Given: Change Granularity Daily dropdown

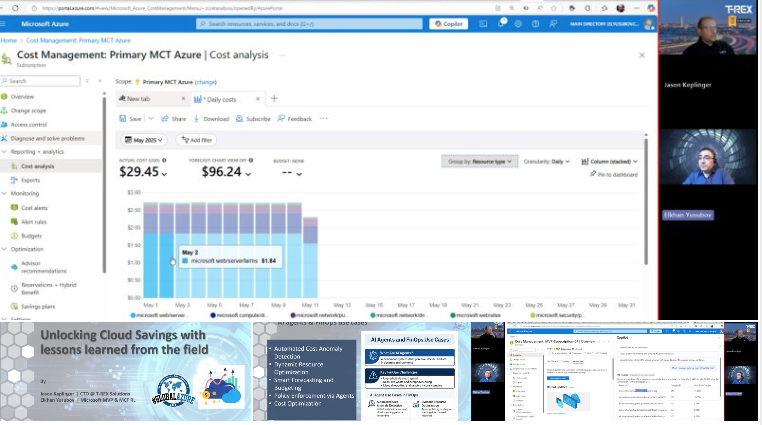Looking at the screenshot, I should [x=546, y=161].
